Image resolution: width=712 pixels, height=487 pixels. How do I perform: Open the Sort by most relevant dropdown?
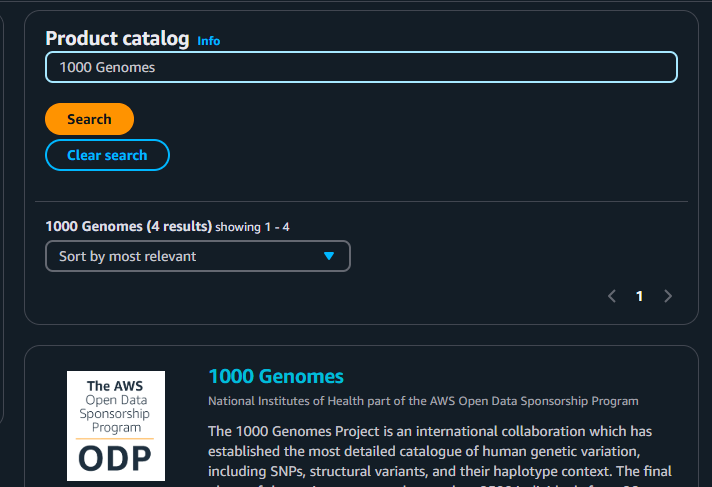[198, 256]
